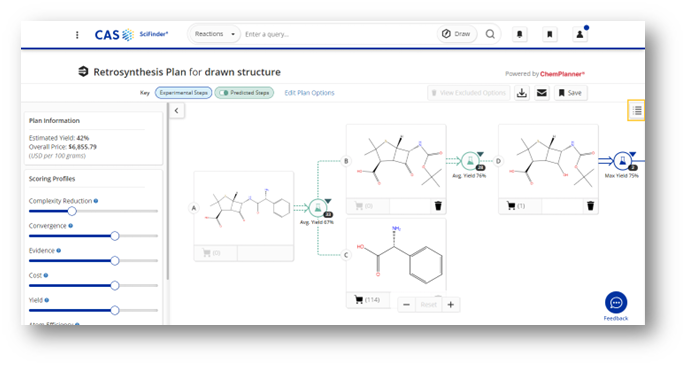Adjust the Convergence slider
This screenshot has width=687, height=367.
point(115,236)
